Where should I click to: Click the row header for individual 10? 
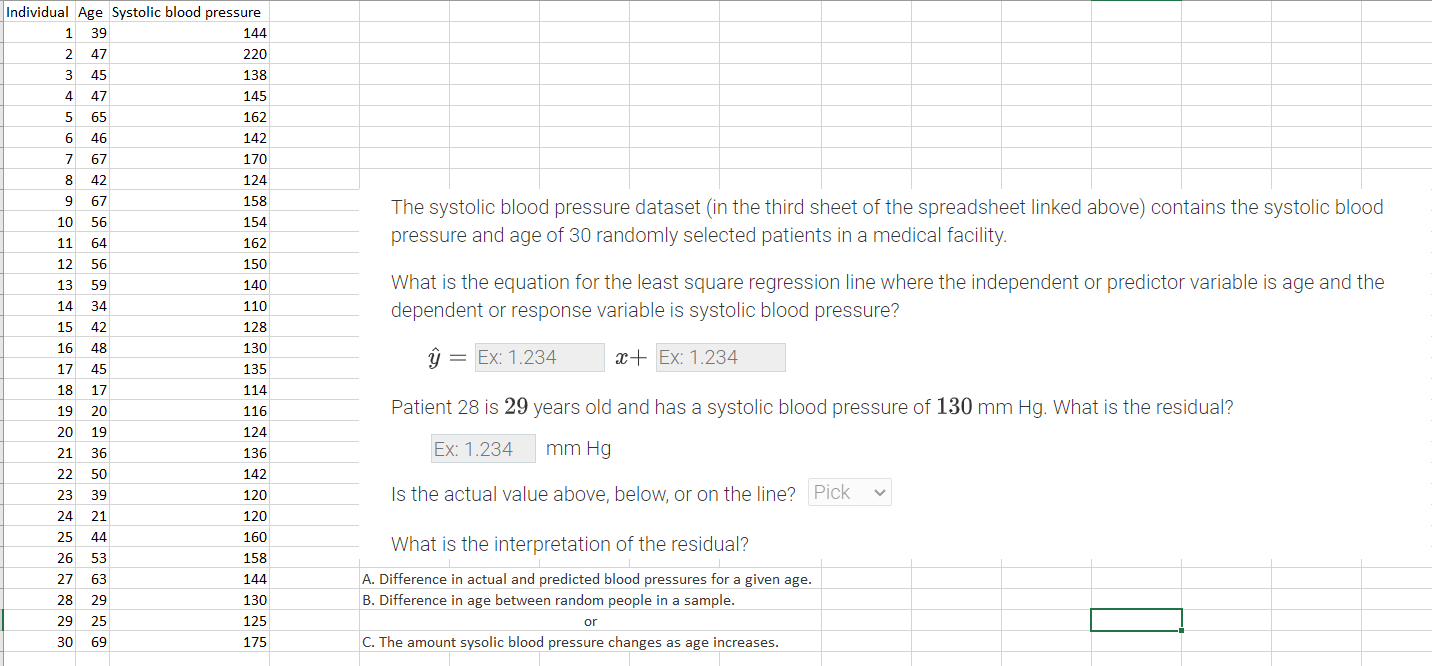pos(37,221)
